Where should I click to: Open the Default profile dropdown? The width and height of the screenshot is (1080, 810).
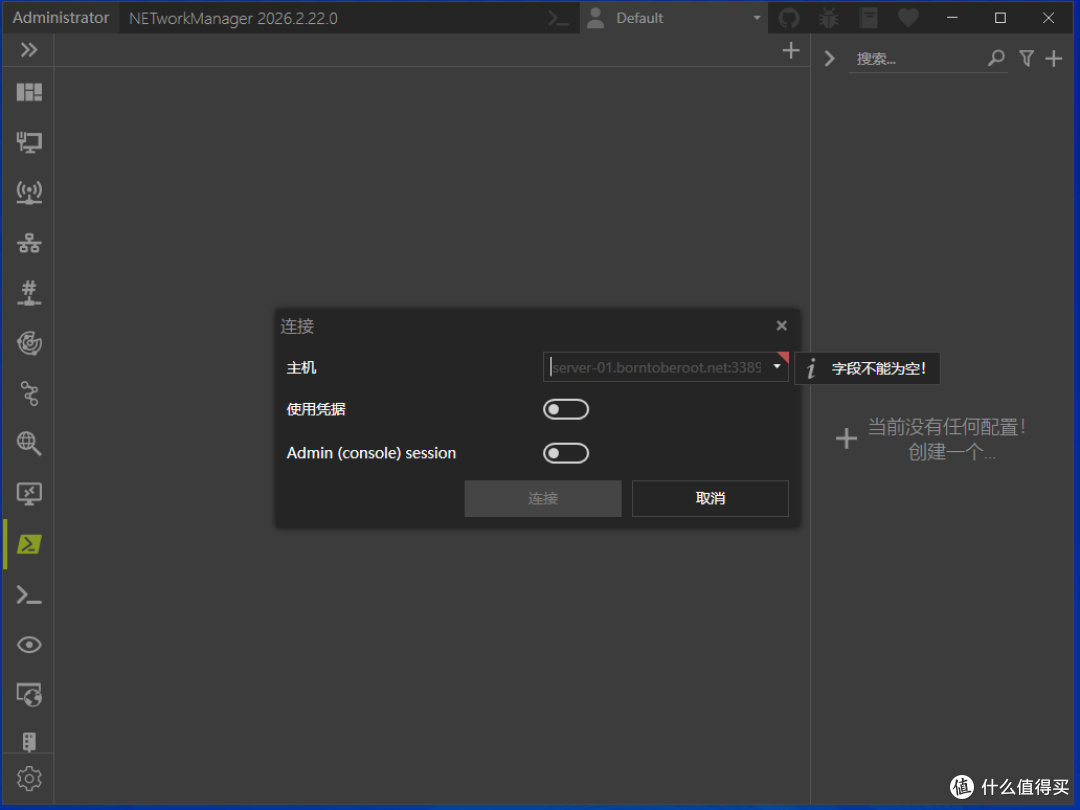(674, 18)
